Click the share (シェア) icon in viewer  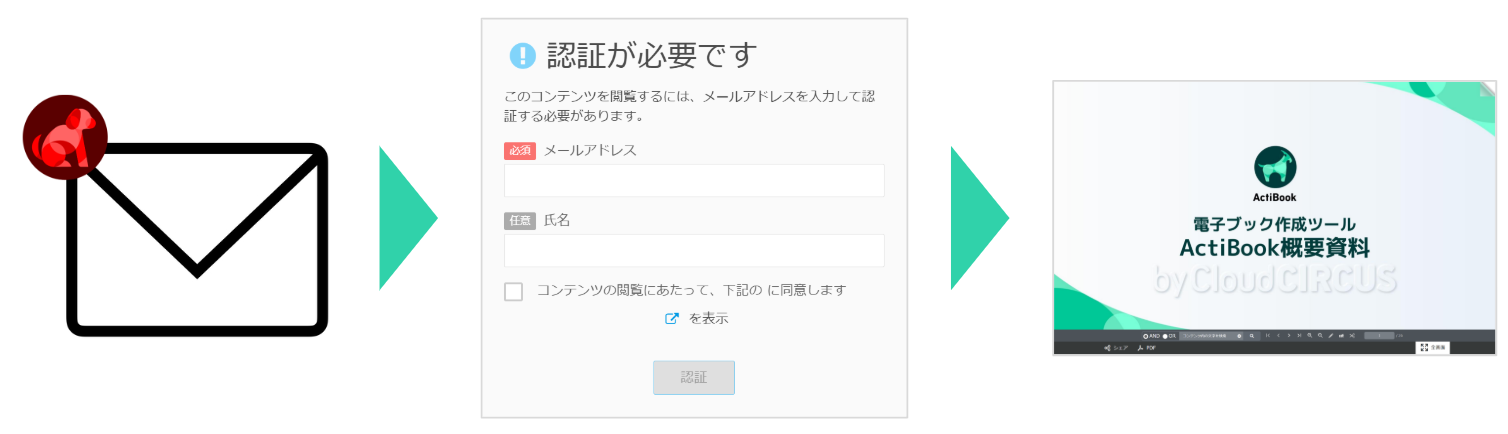coord(1108,348)
